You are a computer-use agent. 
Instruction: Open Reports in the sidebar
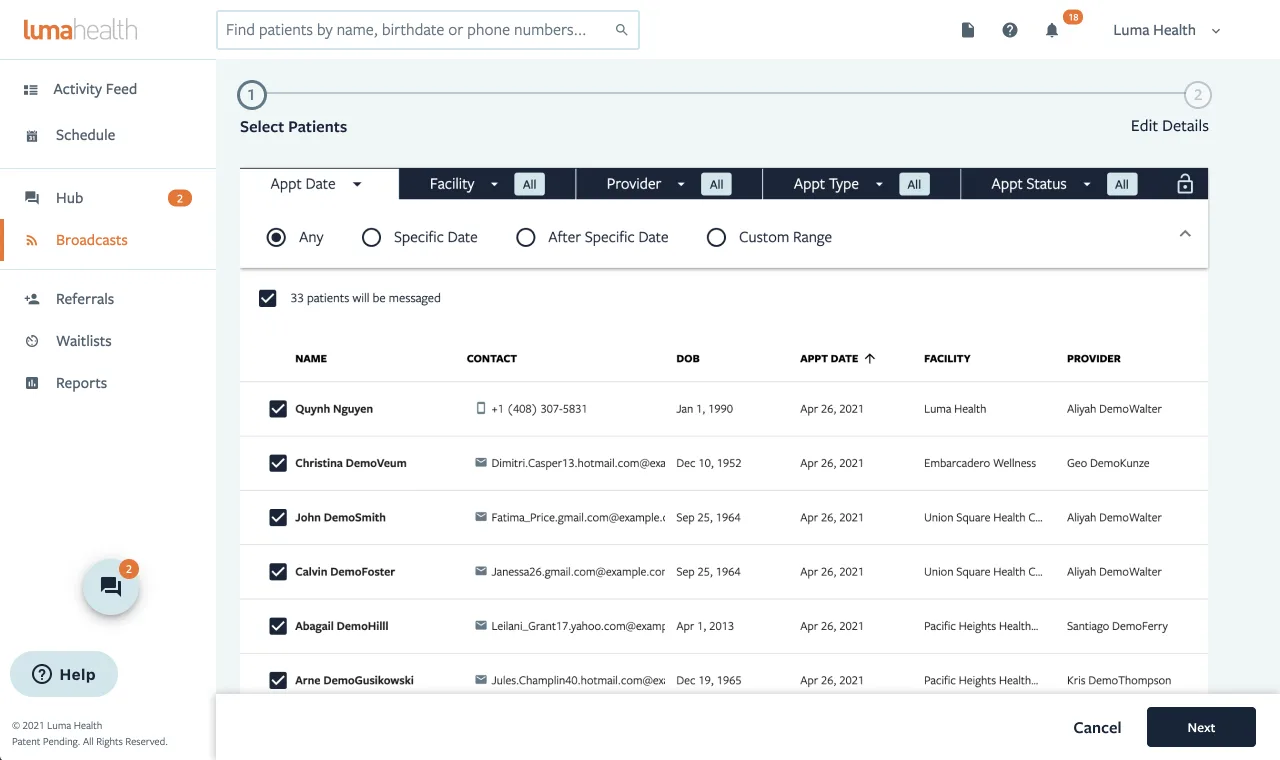(81, 383)
